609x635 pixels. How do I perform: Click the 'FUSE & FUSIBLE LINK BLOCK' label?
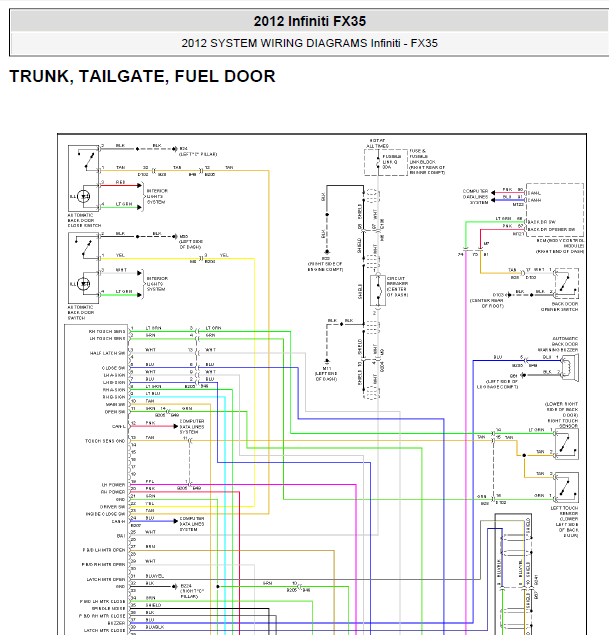427,162
